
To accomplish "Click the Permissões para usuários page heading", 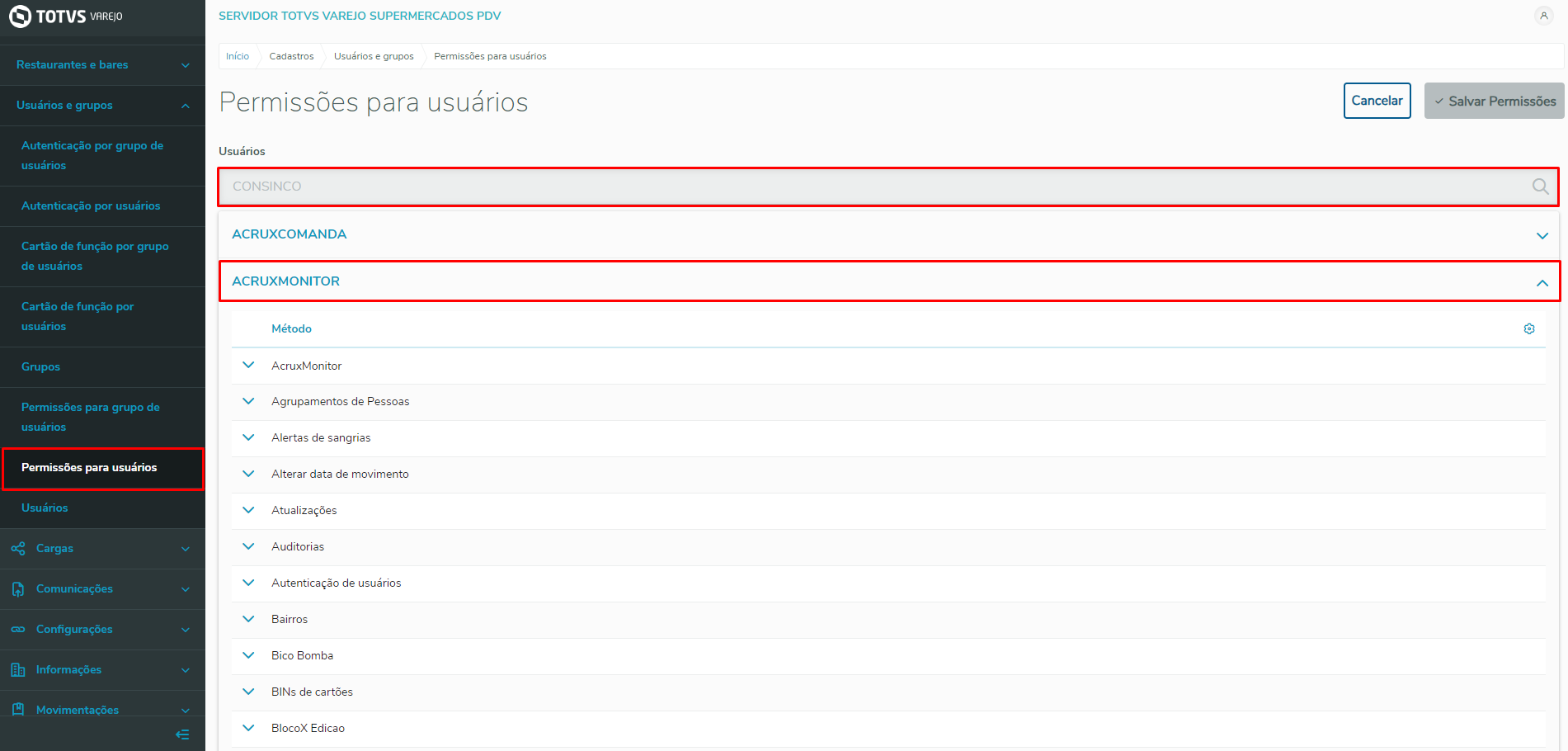I will [x=374, y=102].
